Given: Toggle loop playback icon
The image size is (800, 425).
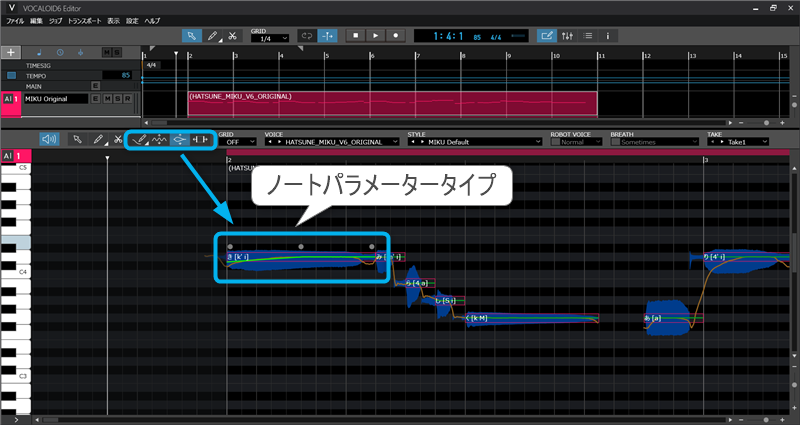Looking at the screenshot, I should click(x=307, y=36).
